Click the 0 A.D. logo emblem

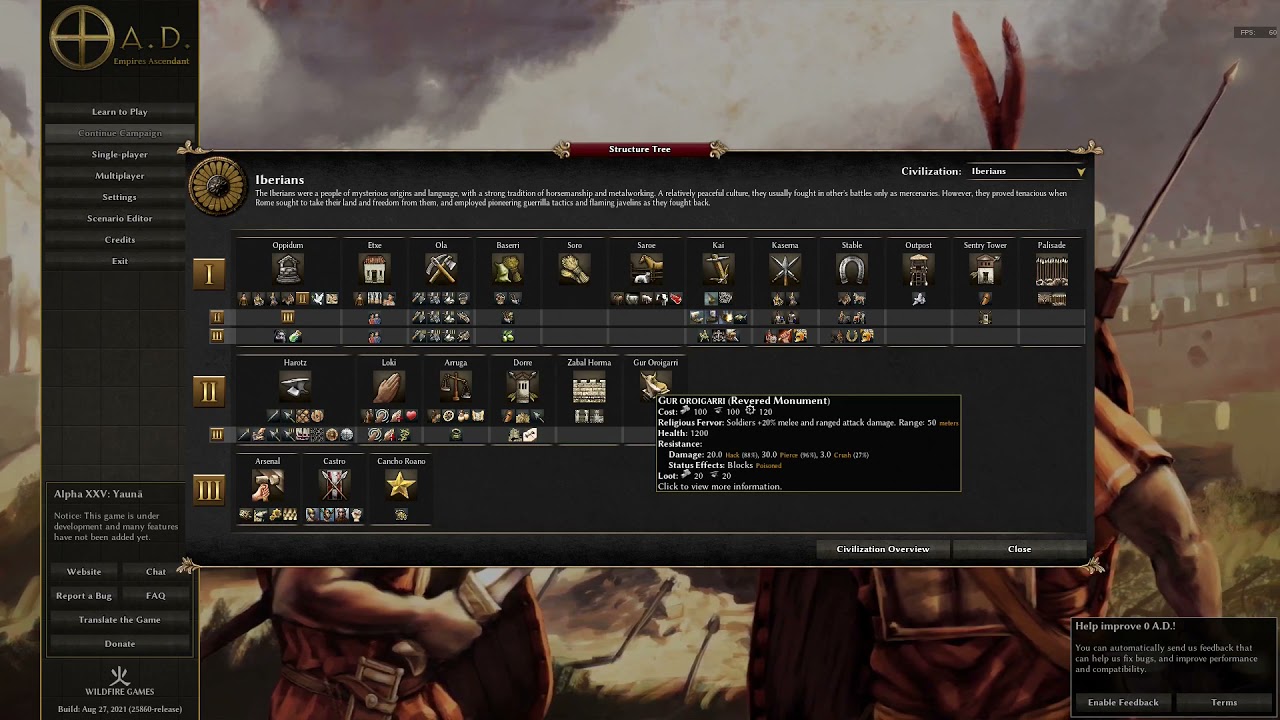(x=84, y=38)
